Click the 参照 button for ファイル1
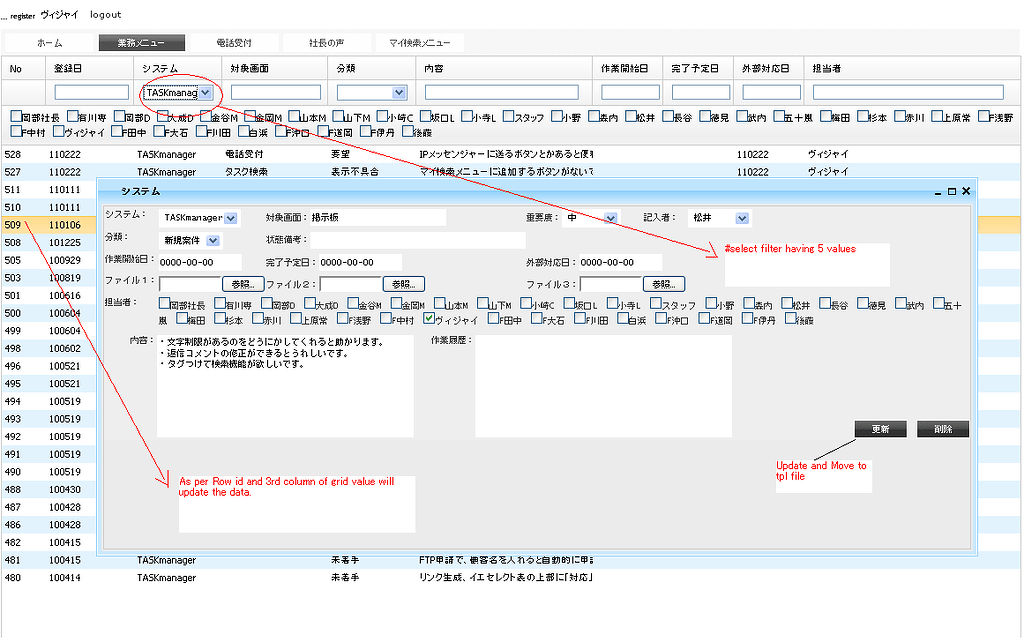Screen dimensions: 1024x642 [x=243, y=284]
